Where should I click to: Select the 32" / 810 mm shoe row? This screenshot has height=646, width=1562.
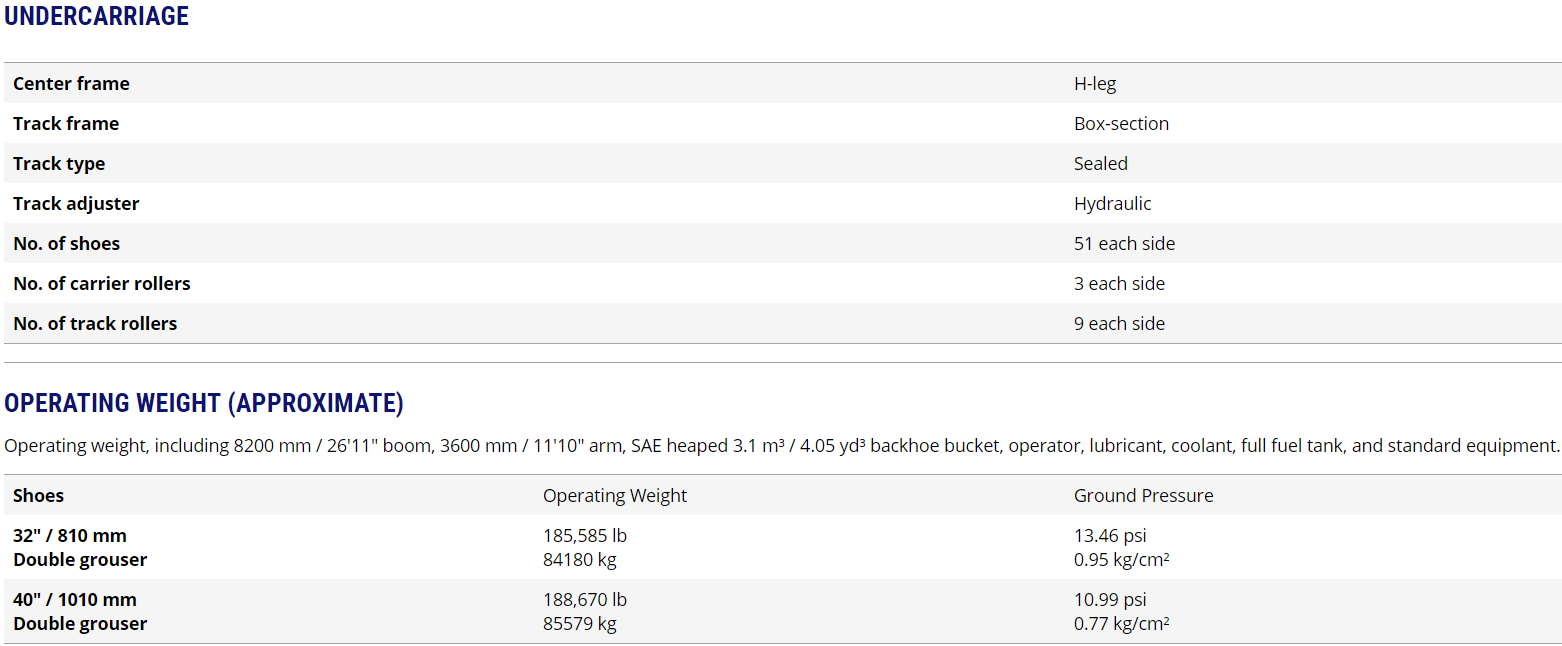tap(70, 536)
